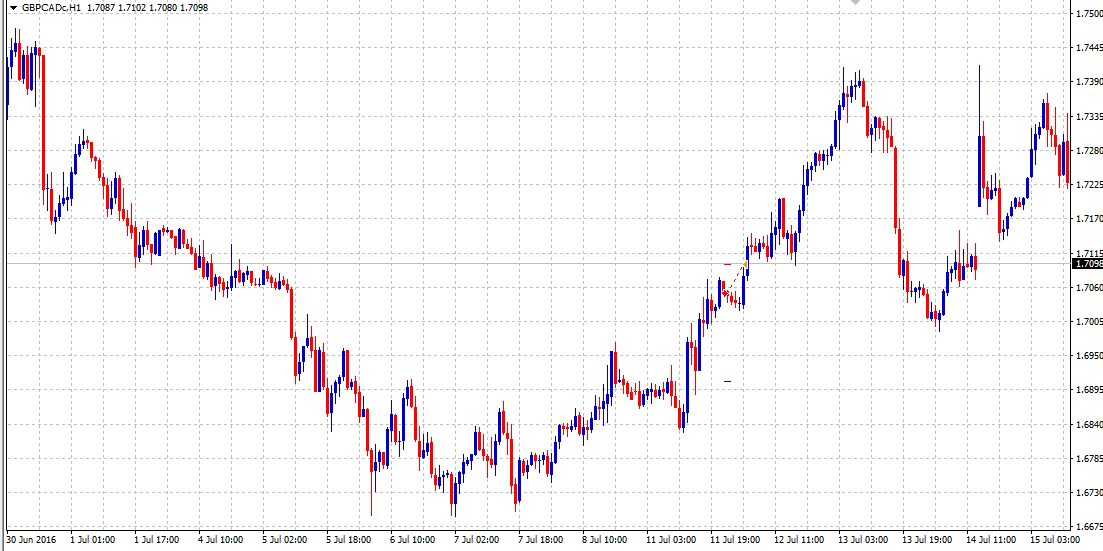Click the gold trade close arrow marker
This screenshot has height=551, width=1103.
tap(745, 265)
